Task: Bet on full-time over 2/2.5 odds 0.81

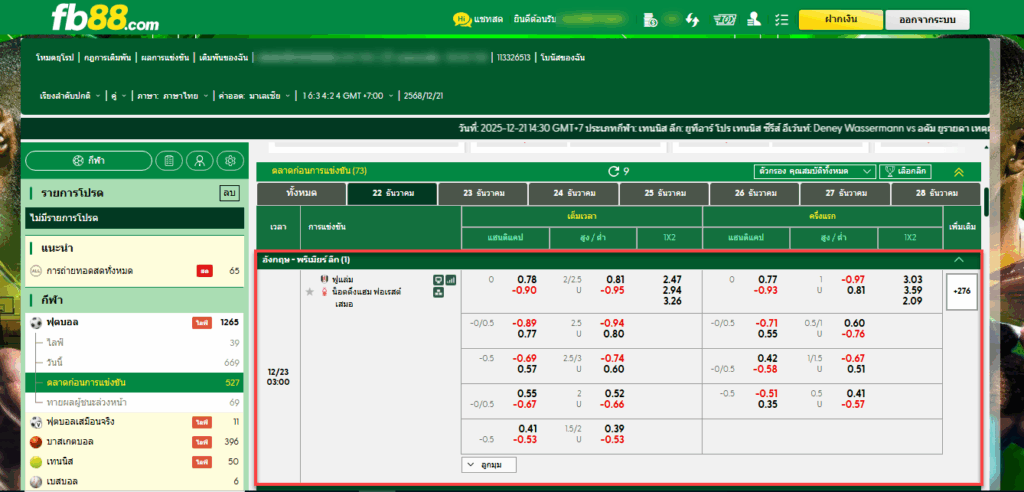Action: point(615,280)
